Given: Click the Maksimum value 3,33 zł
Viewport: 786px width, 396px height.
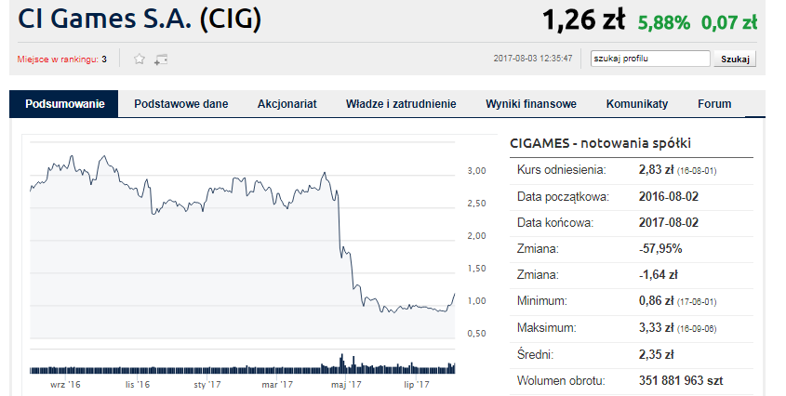Looking at the screenshot, I should (656, 328).
